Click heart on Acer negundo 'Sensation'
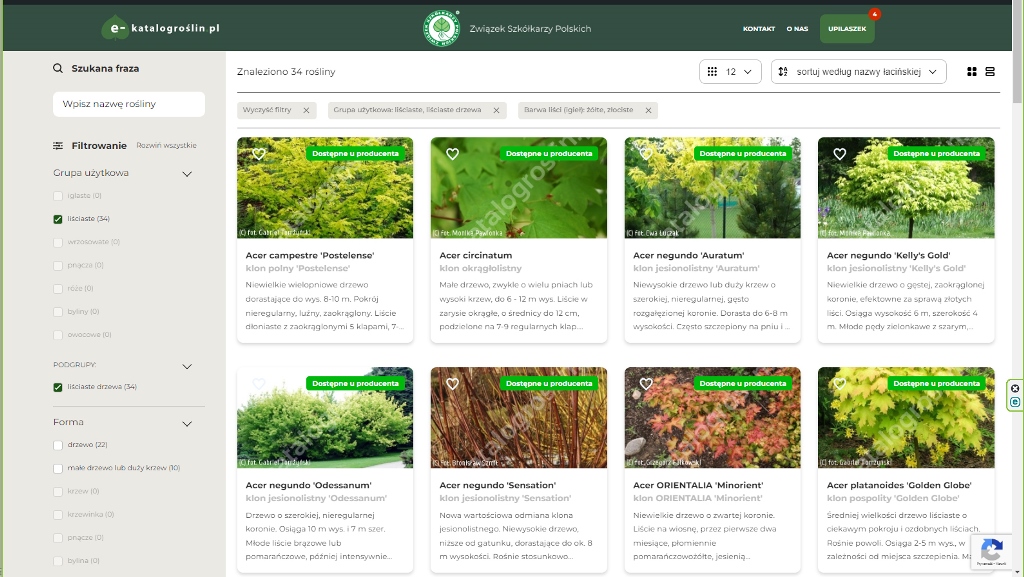 click(x=452, y=384)
